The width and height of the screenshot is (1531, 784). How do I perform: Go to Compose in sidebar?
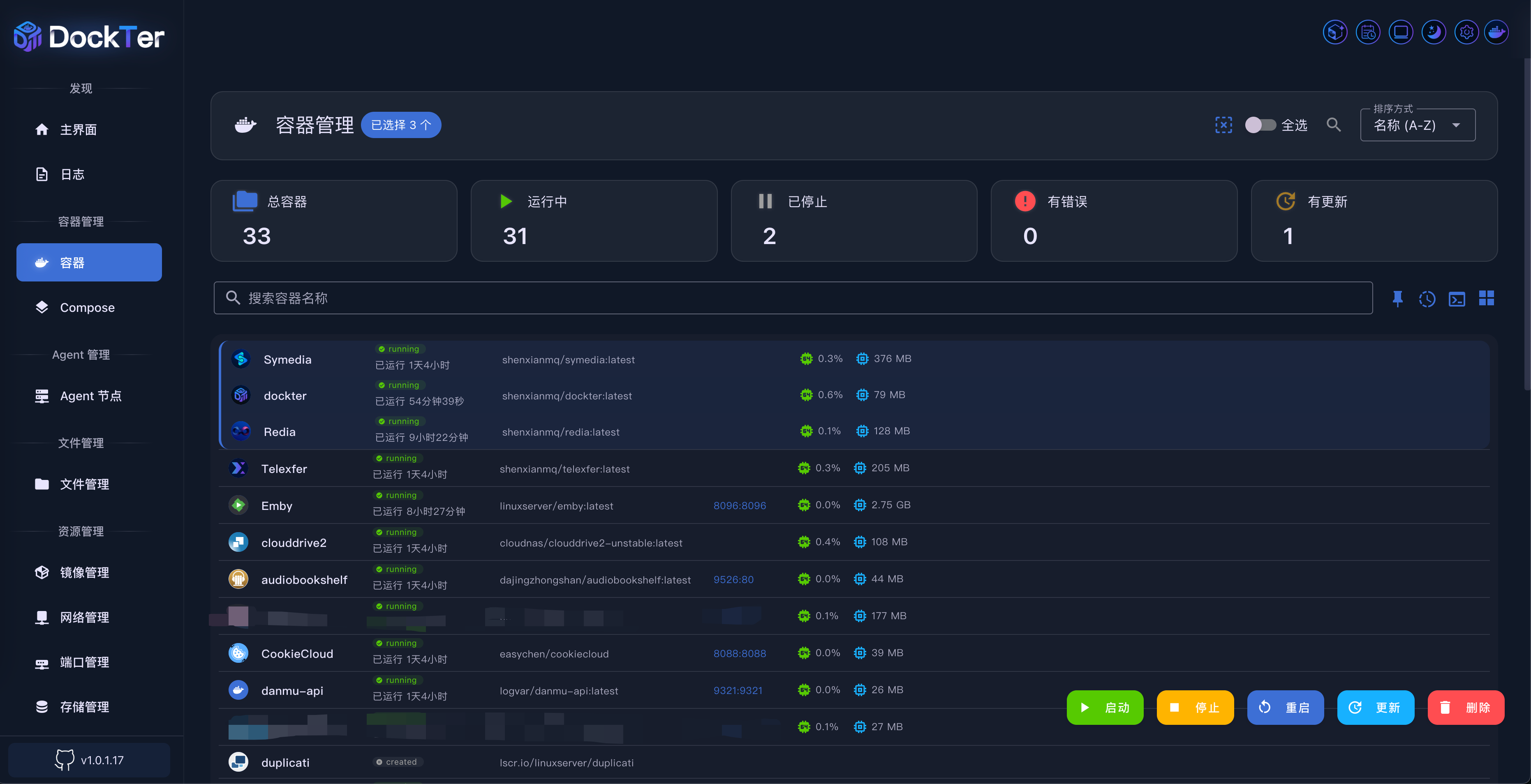[88, 307]
